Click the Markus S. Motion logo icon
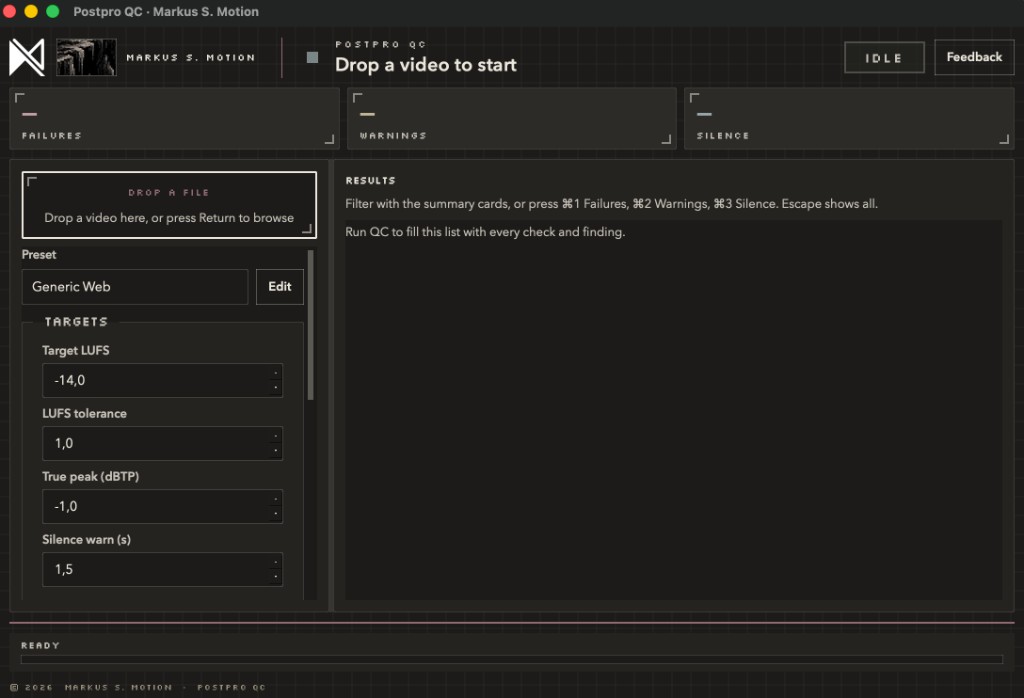This screenshot has height=698, width=1024. tap(27, 57)
